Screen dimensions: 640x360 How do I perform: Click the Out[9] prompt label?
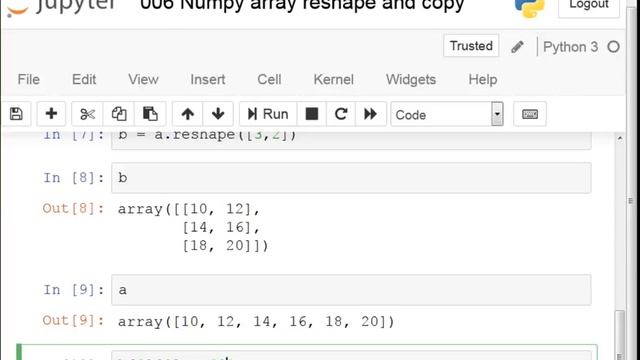(x=73, y=320)
